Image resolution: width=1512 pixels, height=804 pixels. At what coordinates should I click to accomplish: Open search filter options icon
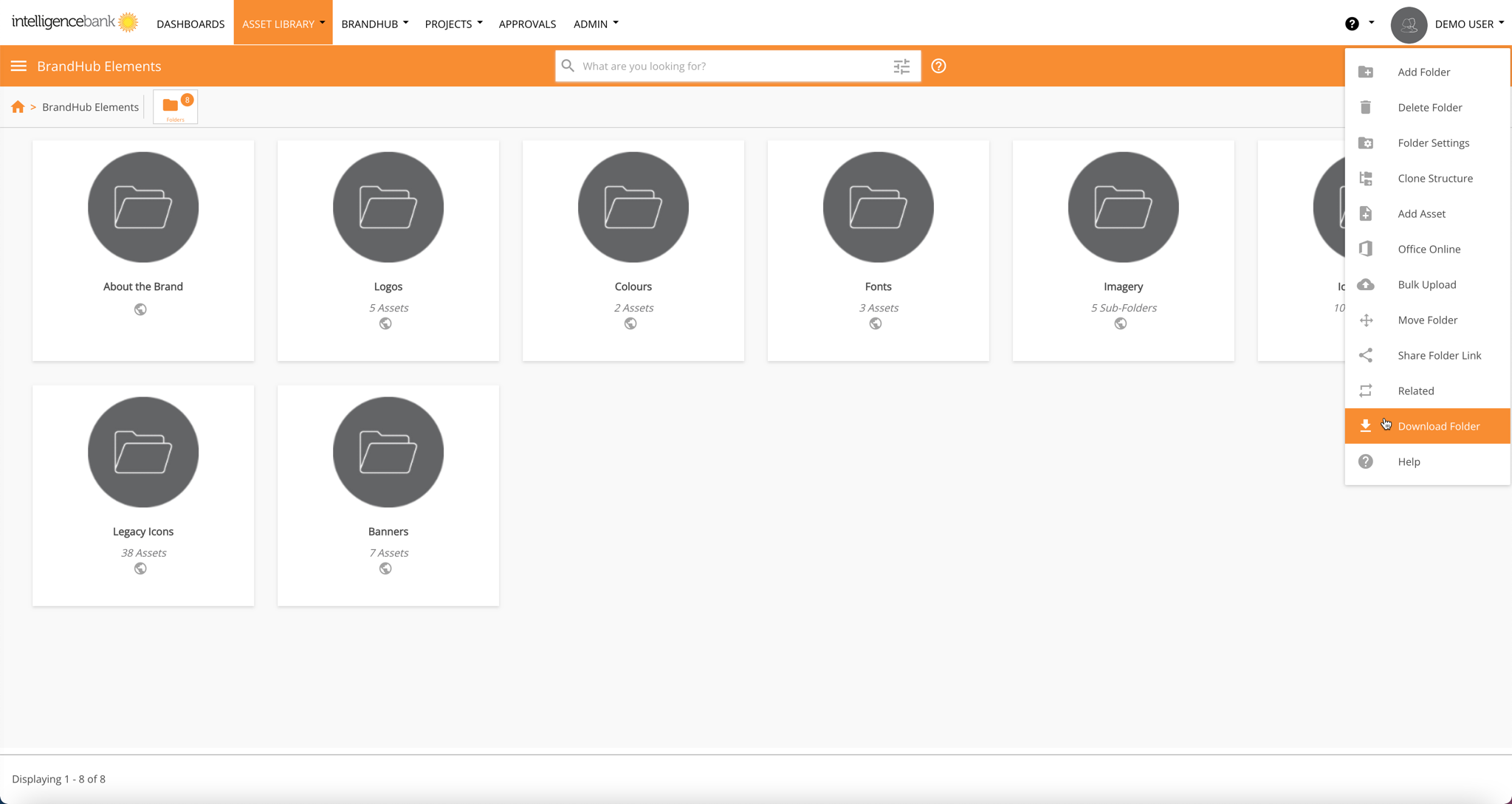tap(901, 66)
